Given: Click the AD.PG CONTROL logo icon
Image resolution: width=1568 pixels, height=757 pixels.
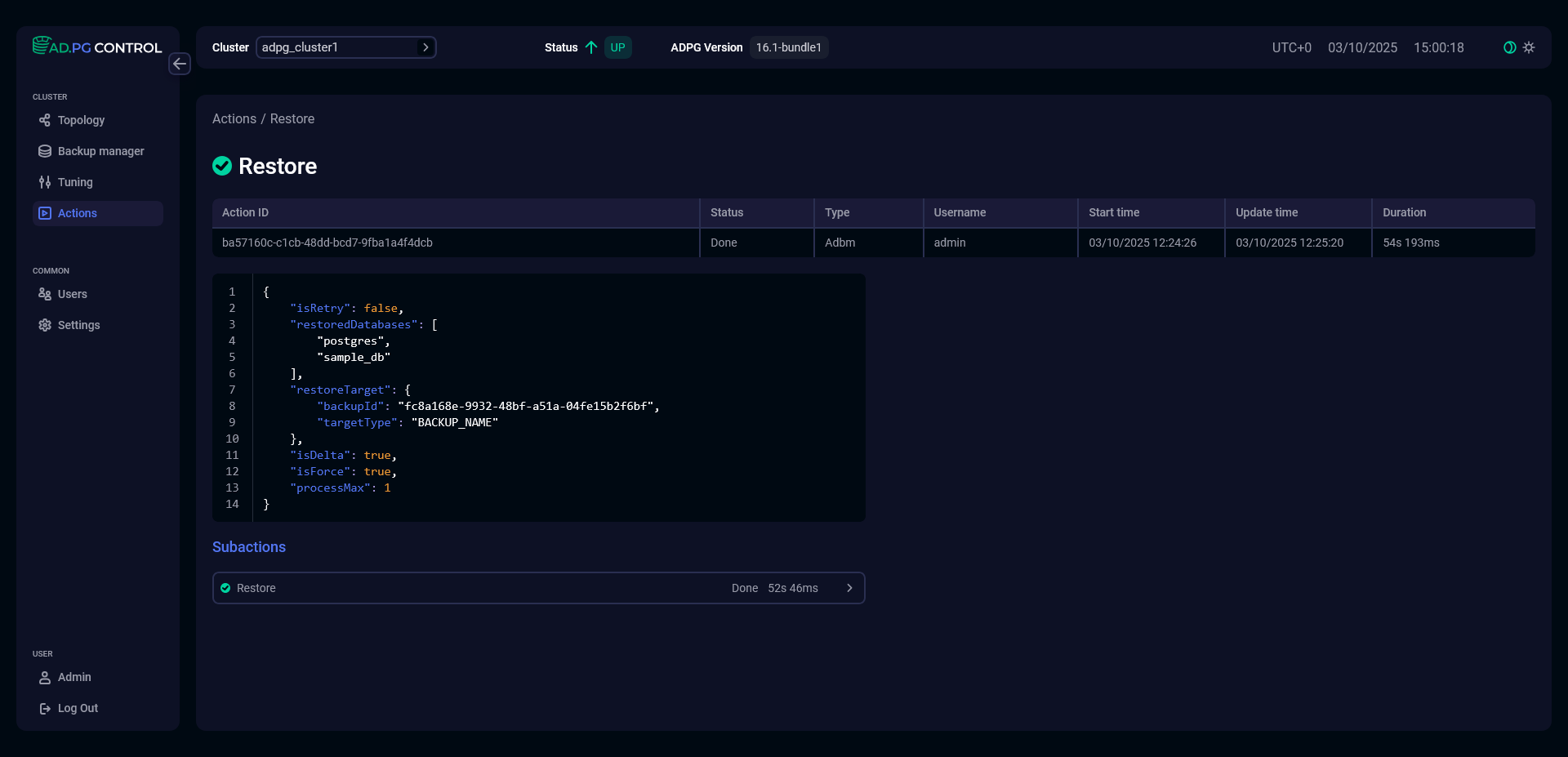Looking at the screenshot, I should pos(40,46).
